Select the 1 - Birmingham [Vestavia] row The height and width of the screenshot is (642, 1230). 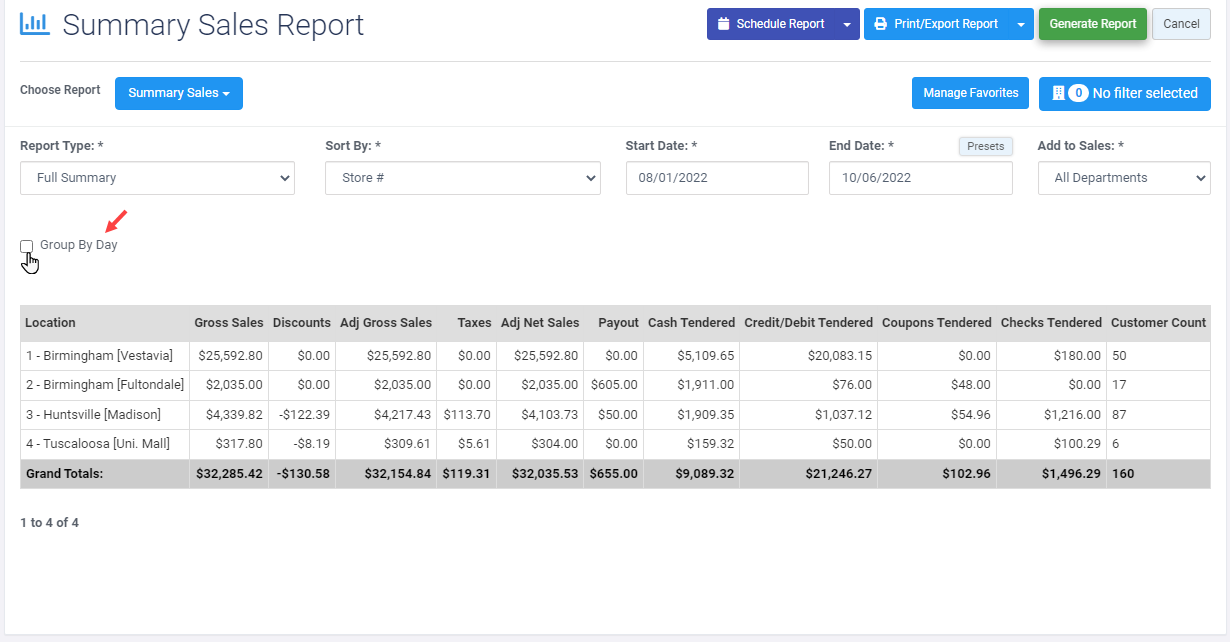615,356
